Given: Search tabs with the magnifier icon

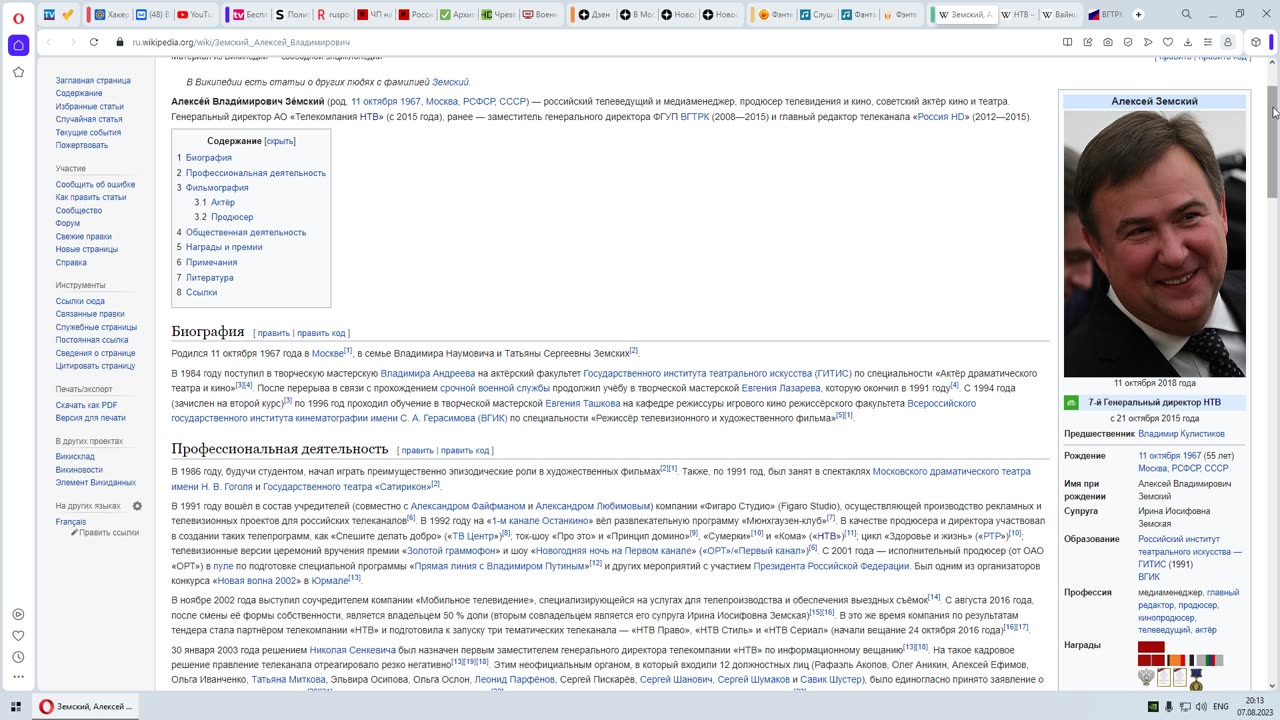Looking at the screenshot, I should (1186, 15).
